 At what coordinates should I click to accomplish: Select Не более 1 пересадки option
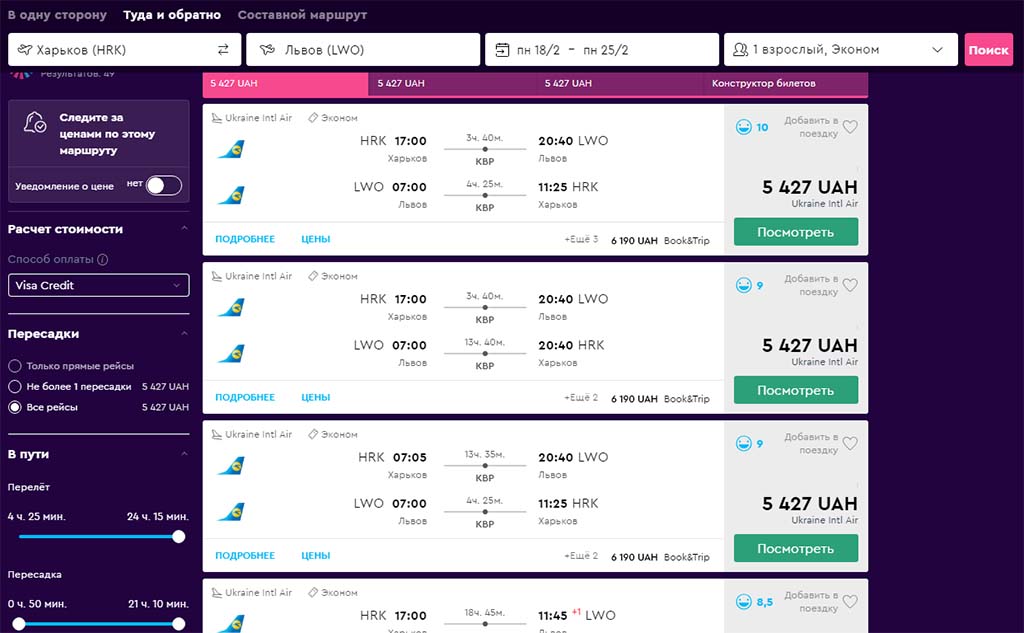click(x=15, y=386)
